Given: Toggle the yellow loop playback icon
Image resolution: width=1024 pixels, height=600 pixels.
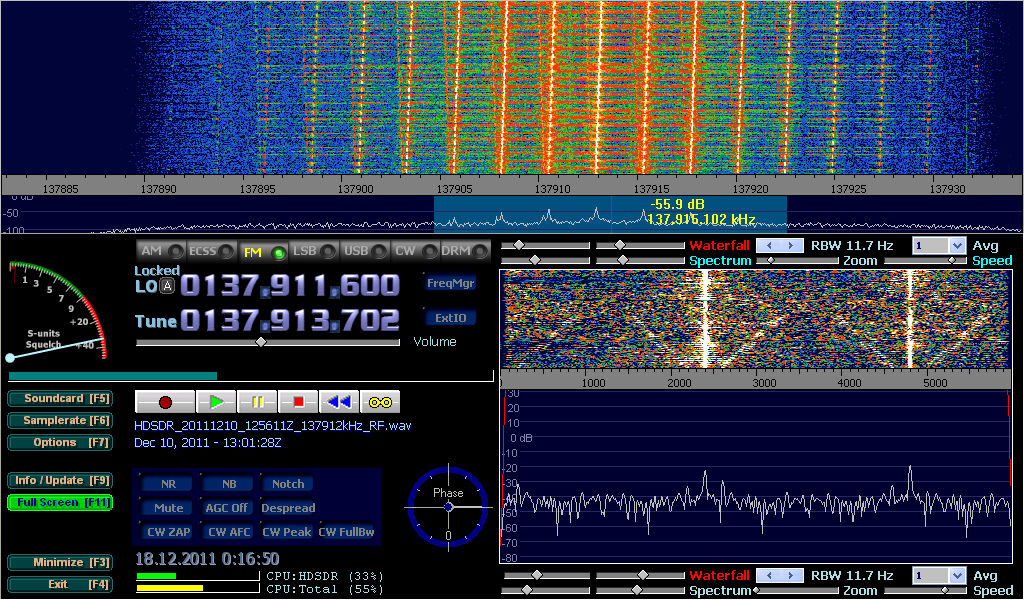Looking at the screenshot, I should [x=380, y=402].
